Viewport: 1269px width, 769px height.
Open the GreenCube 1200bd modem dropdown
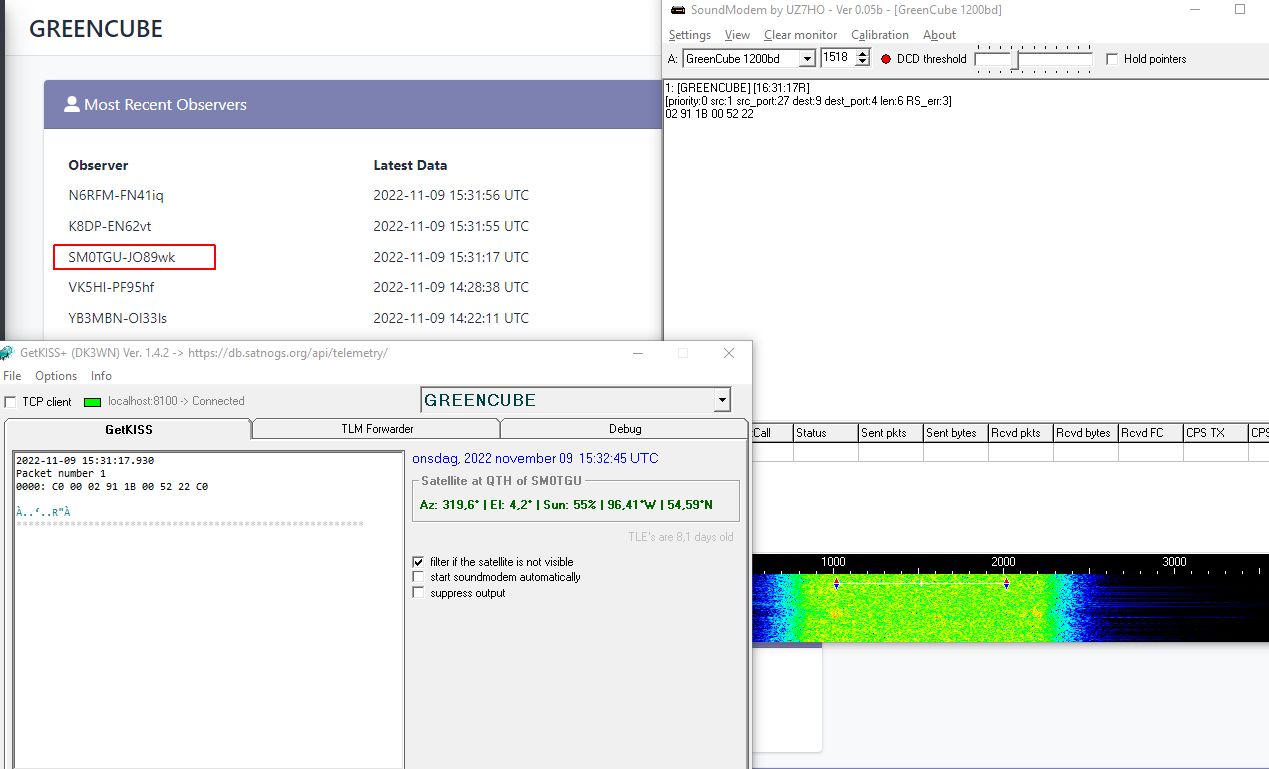coord(809,58)
